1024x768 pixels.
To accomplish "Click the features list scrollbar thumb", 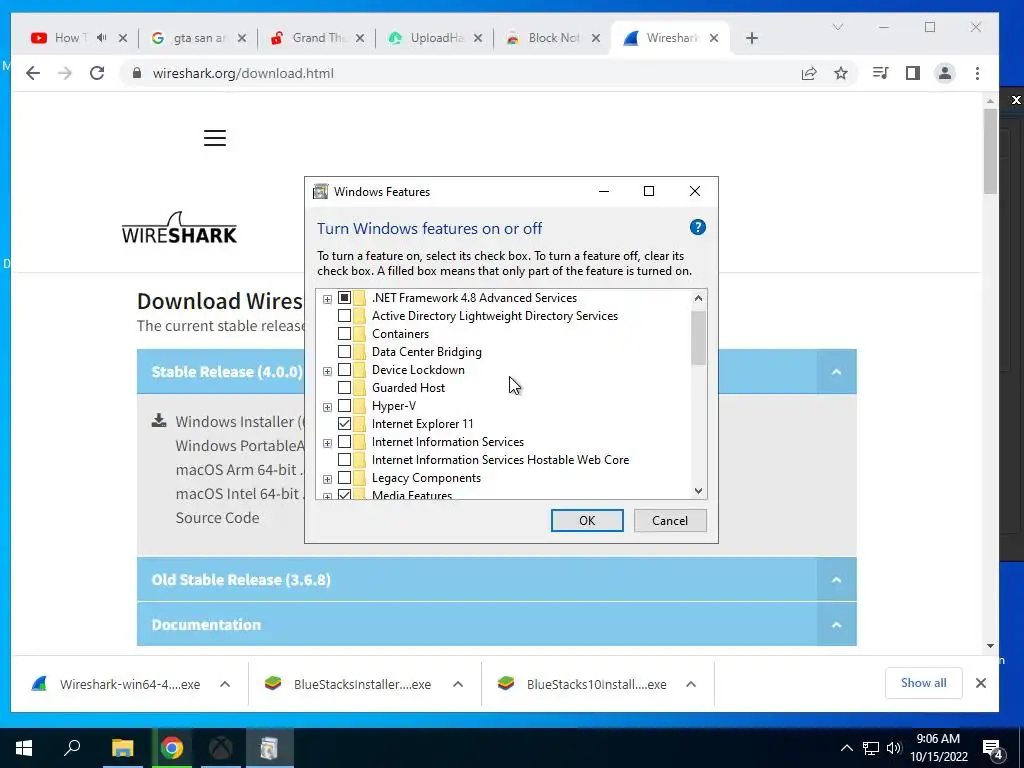I will (698, 338).
